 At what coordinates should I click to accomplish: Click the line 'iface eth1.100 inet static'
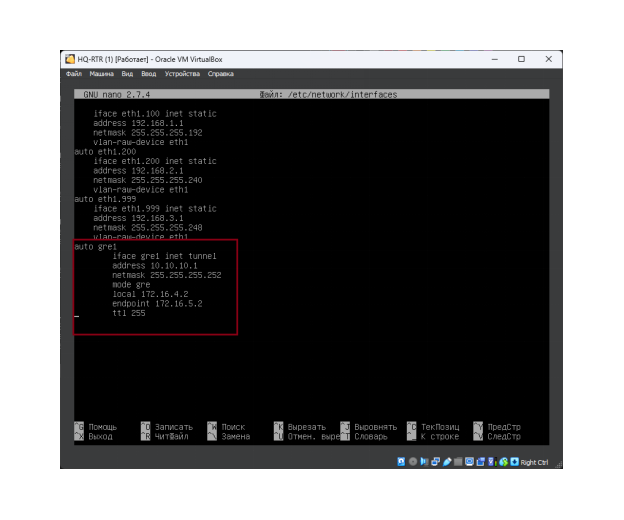[155, 114]
